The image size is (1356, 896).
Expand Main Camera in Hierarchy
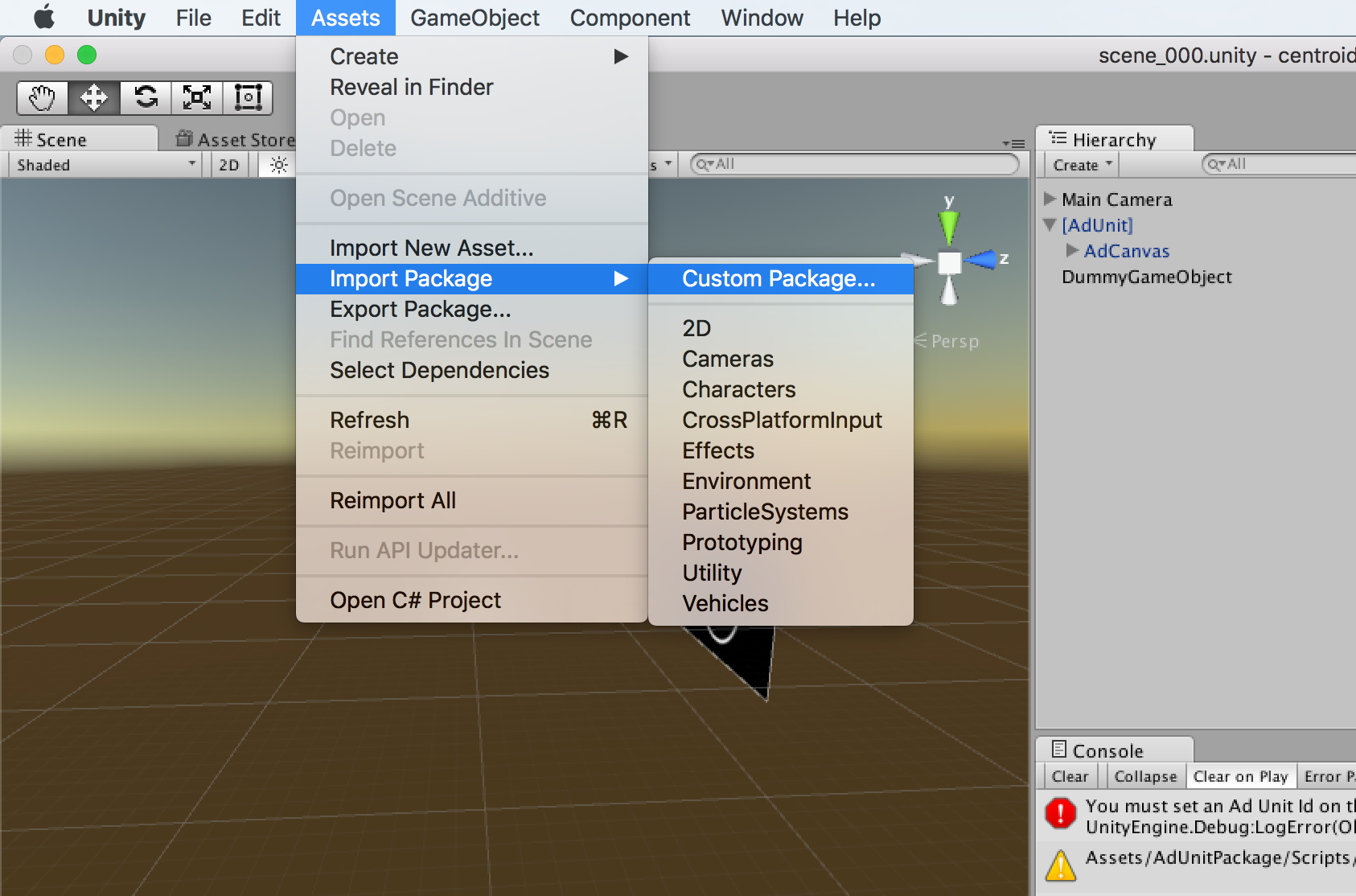pyautogui.click(x=1050, y=199)
